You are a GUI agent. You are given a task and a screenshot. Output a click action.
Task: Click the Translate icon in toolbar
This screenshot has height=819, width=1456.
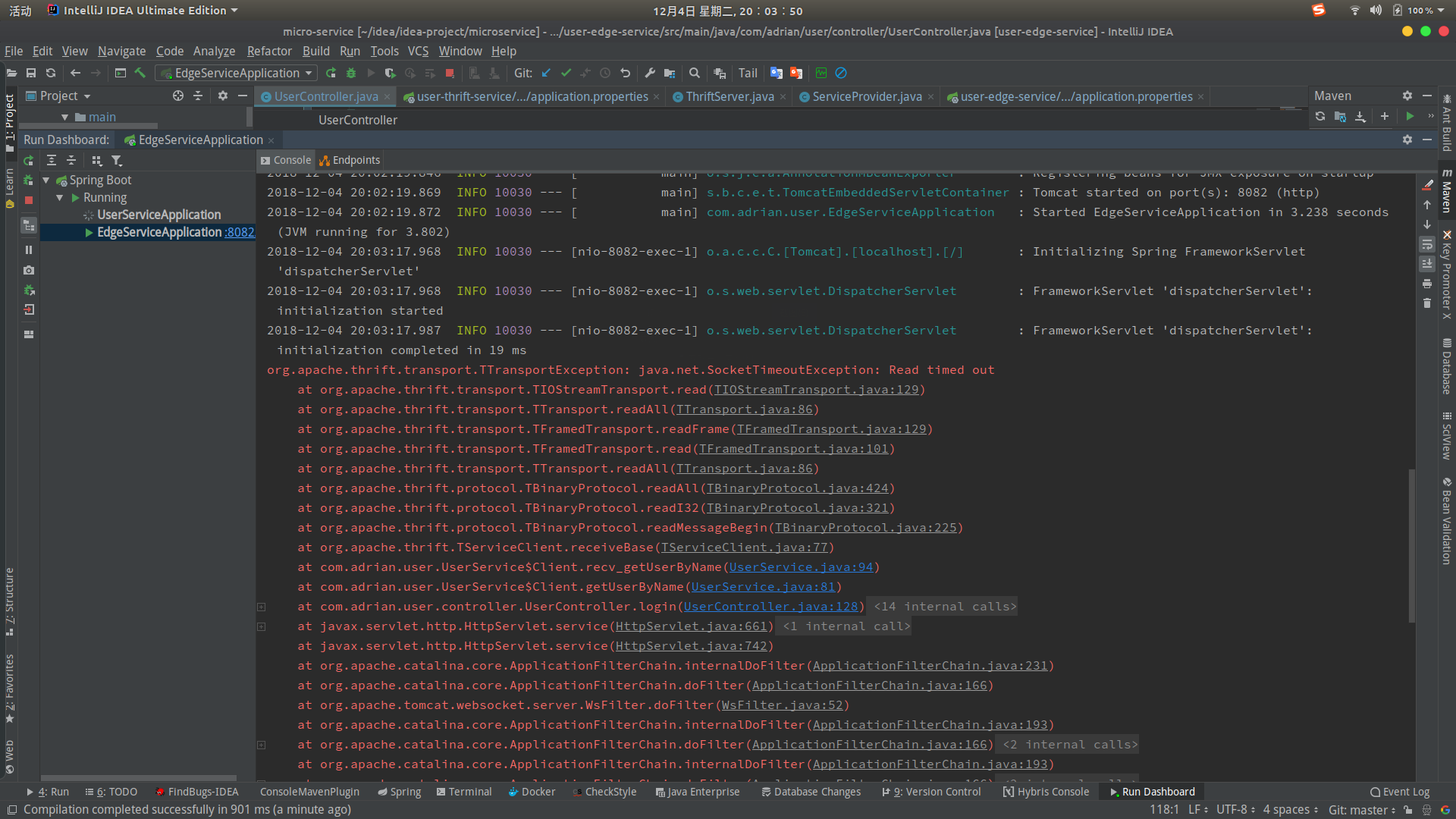[776, 73]
